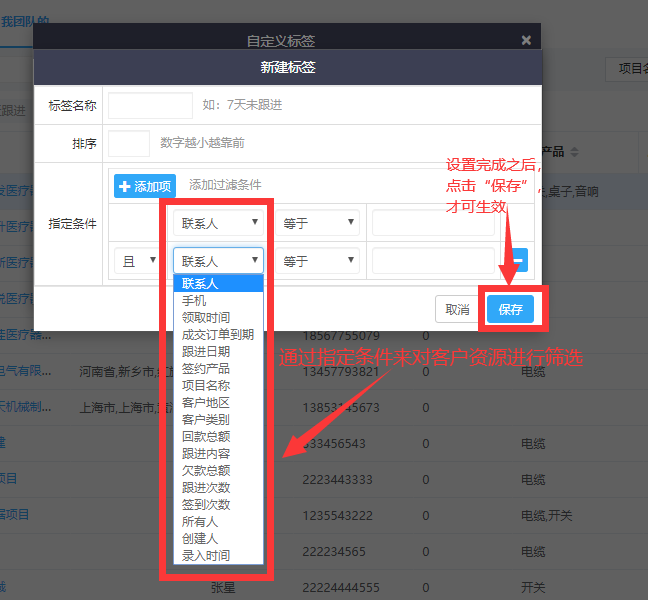Viewport: 648px width, 600px height.
Task: Select 录入时间 in the dropdown list
Action: tap(218, 555)
